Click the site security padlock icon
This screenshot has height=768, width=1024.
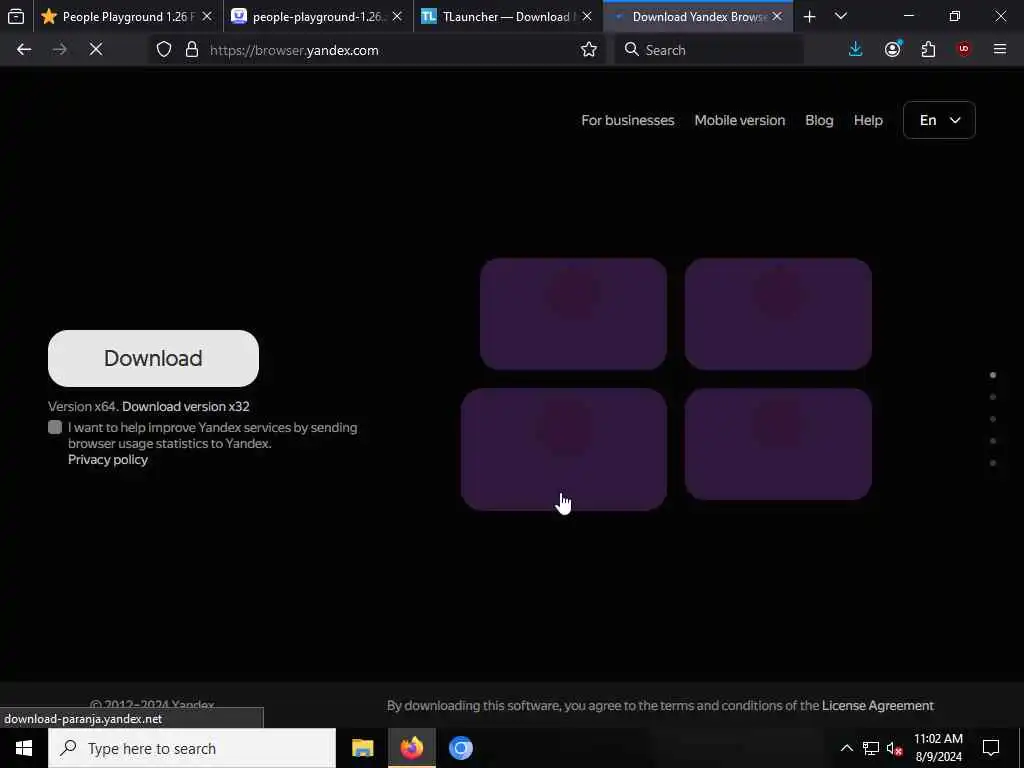click(x=191, y=50)
